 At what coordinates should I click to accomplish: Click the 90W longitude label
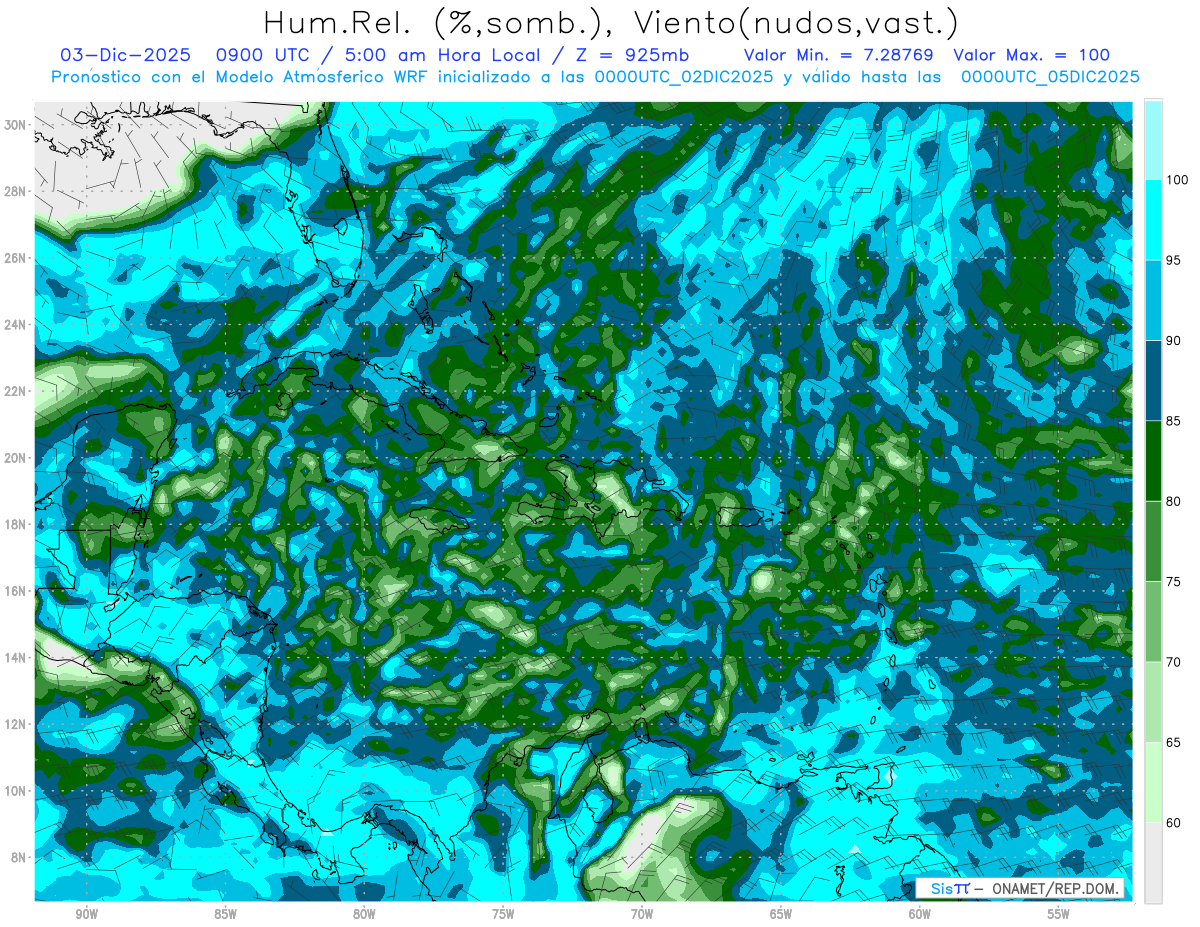point(86,915)
